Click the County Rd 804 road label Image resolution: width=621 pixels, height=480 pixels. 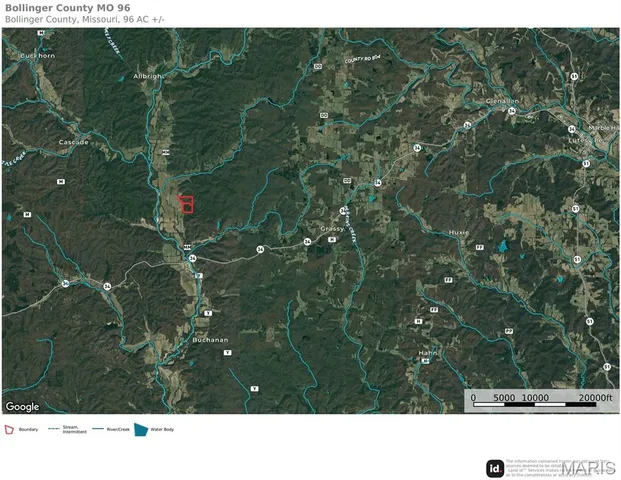362,59
